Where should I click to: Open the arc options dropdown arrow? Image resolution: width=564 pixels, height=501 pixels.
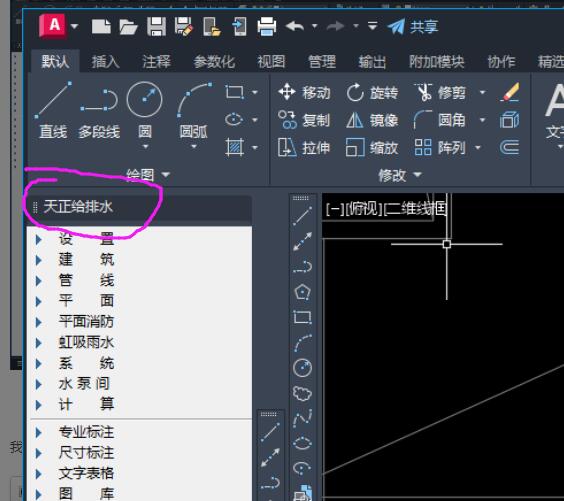[x=194, y=147]
